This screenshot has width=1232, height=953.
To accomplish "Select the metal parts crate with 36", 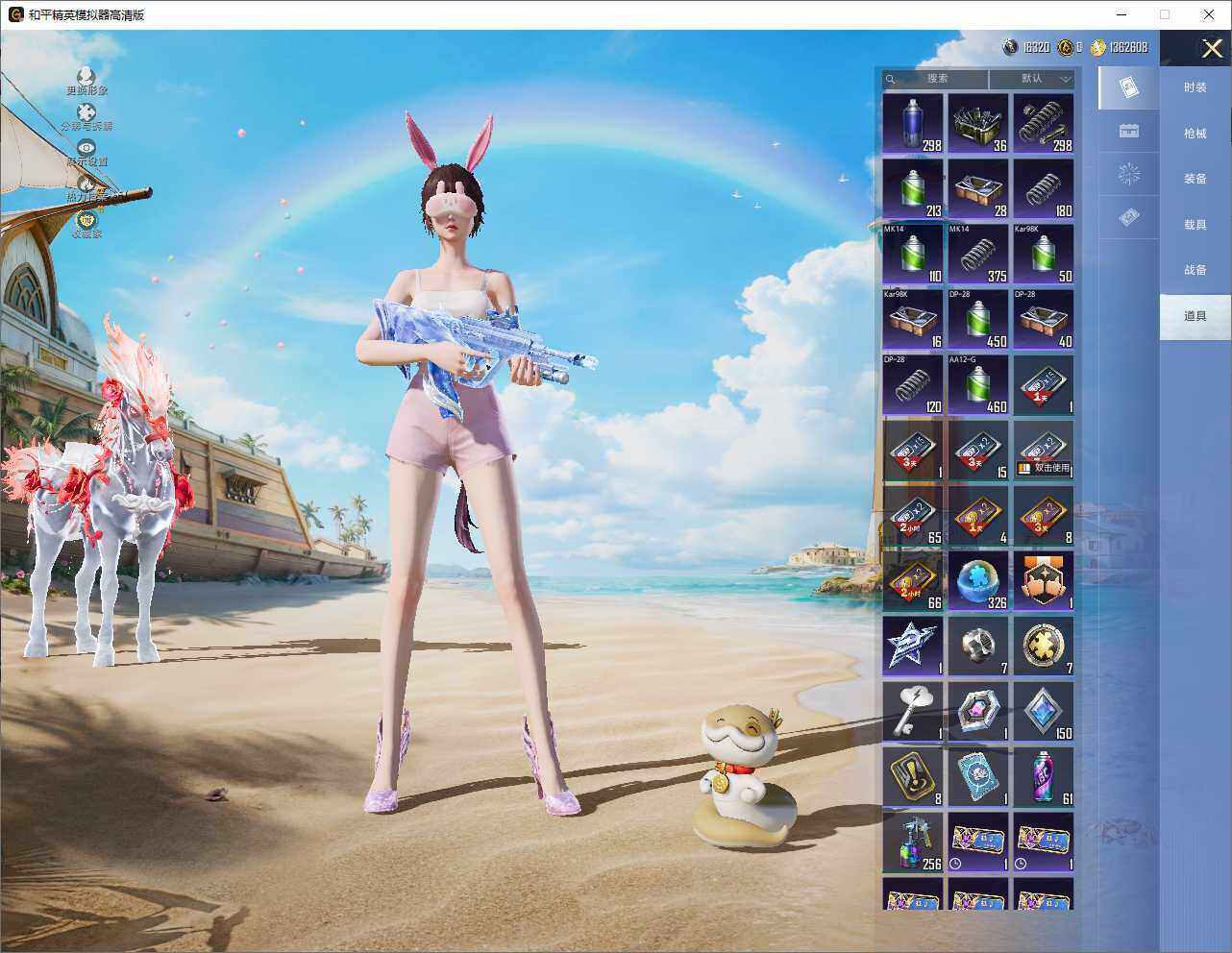I will (x=978, y=124).
